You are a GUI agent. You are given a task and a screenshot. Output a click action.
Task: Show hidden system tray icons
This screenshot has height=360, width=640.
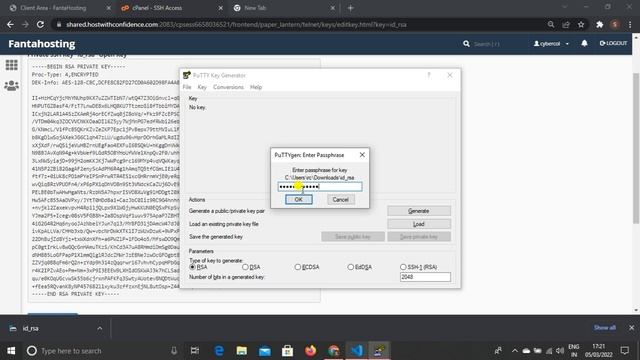point(514,351)
